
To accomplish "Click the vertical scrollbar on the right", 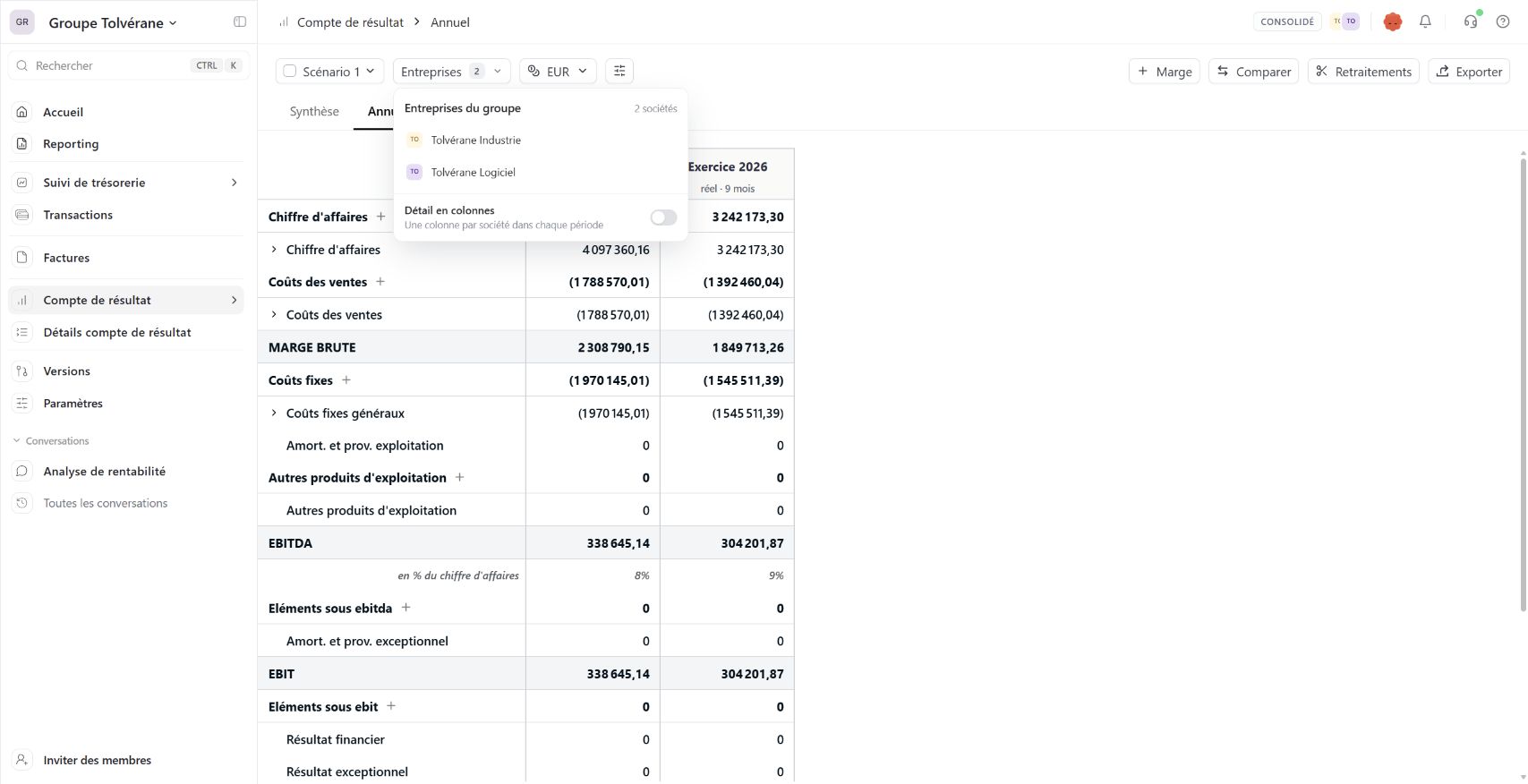I will click(1523, 380).
